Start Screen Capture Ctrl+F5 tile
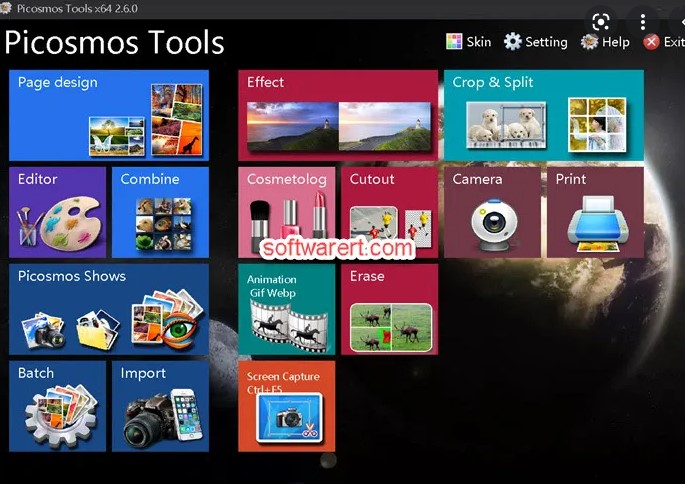The image size is (685, 484). [287, 406]
